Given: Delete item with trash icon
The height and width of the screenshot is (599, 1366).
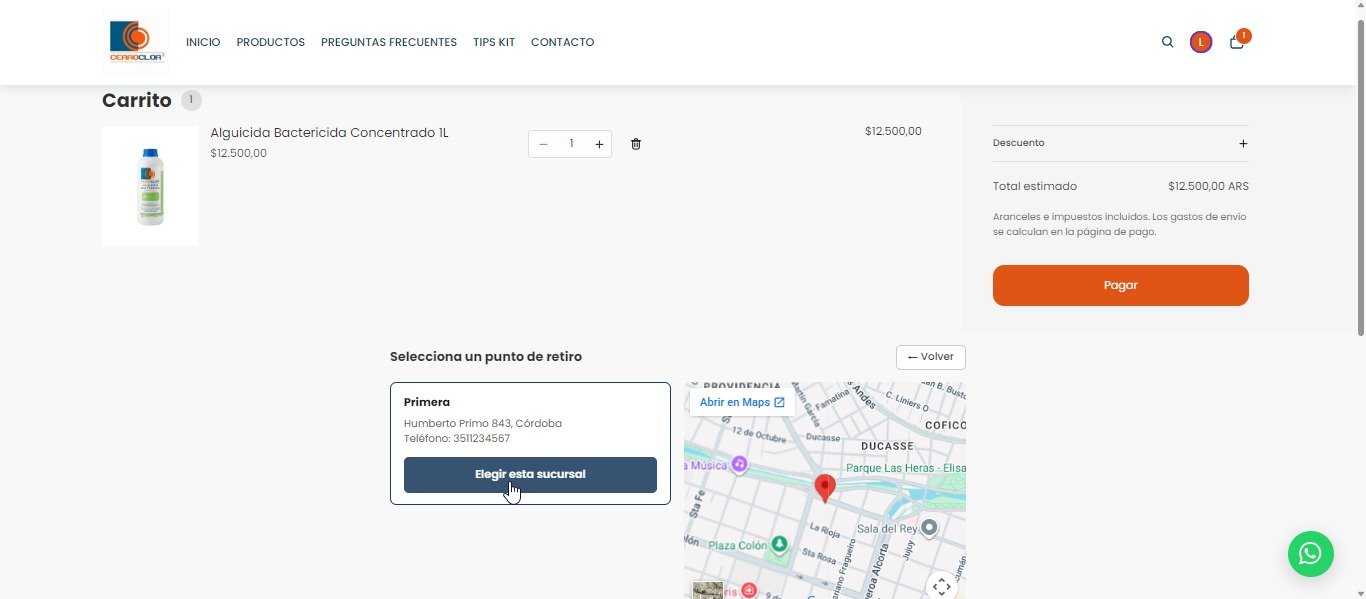Looking at the screenshot, I should tap(636, 144).
